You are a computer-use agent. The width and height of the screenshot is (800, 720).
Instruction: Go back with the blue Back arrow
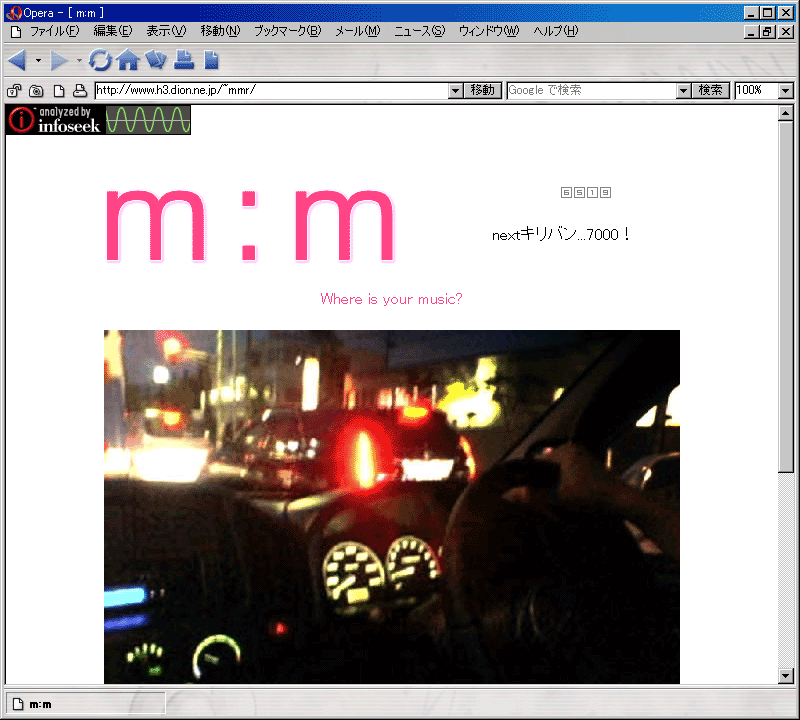[x=17, y=60]
